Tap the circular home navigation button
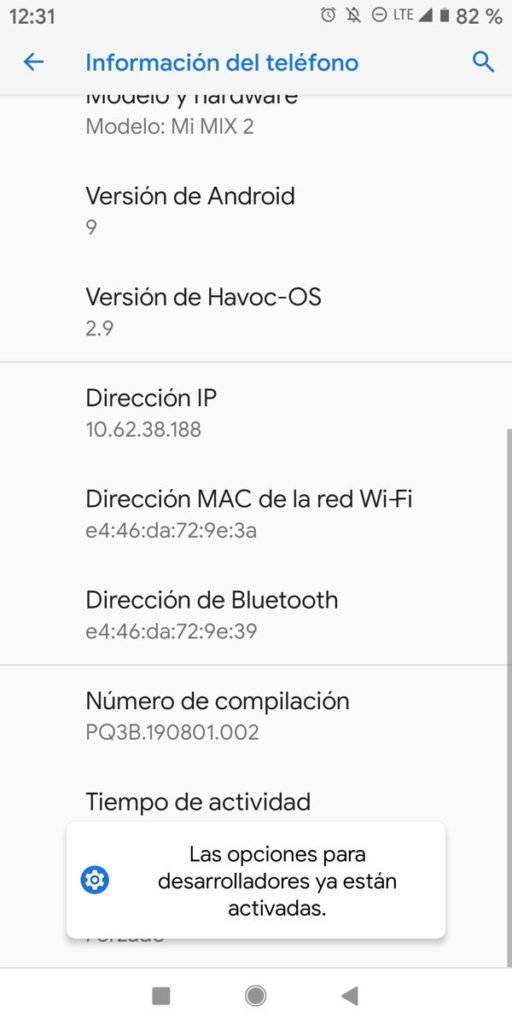 click(x=255, y=995)
